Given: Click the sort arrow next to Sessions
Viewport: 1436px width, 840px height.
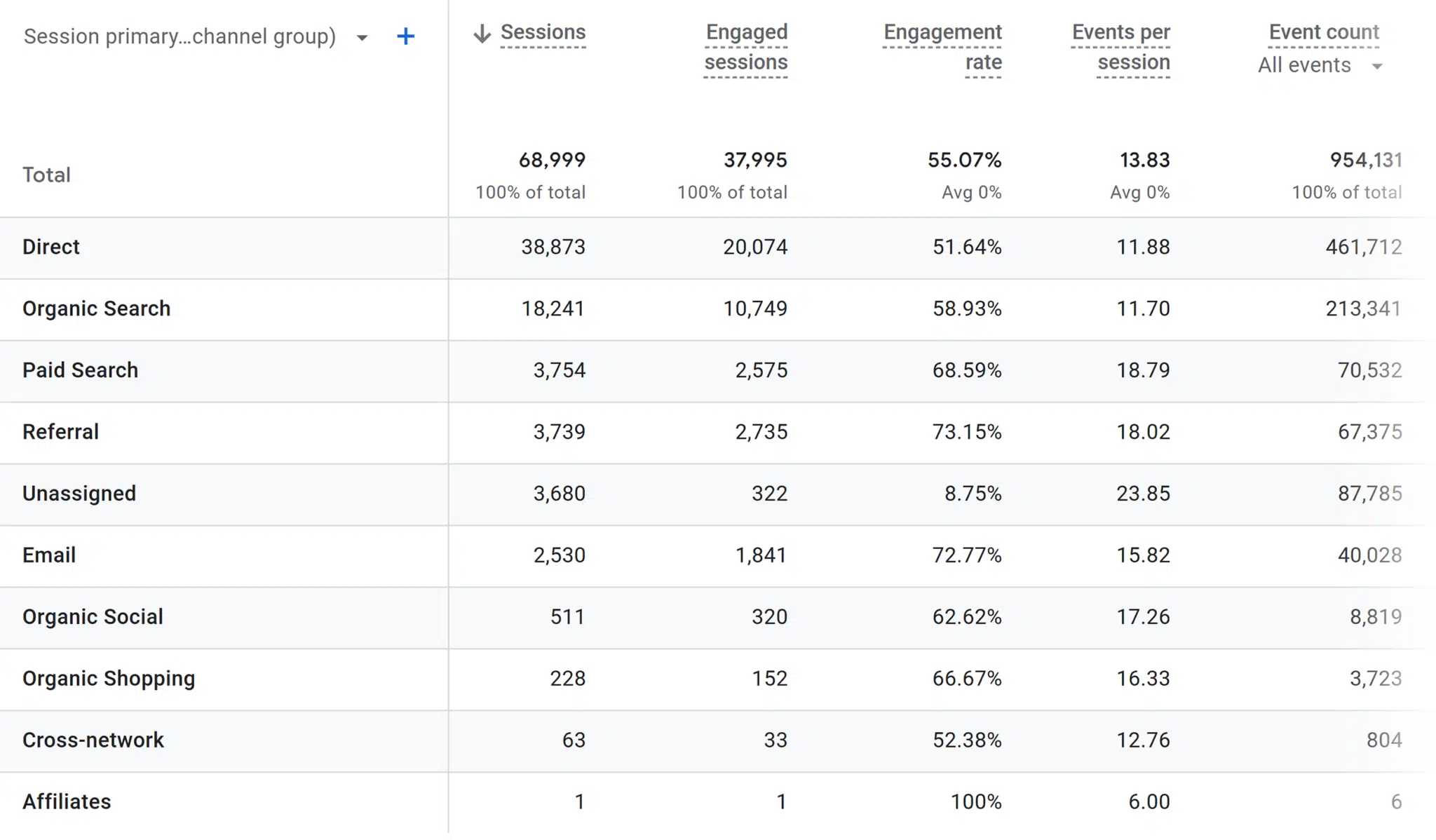Looking at the screenshot, I should click(482, 32).
